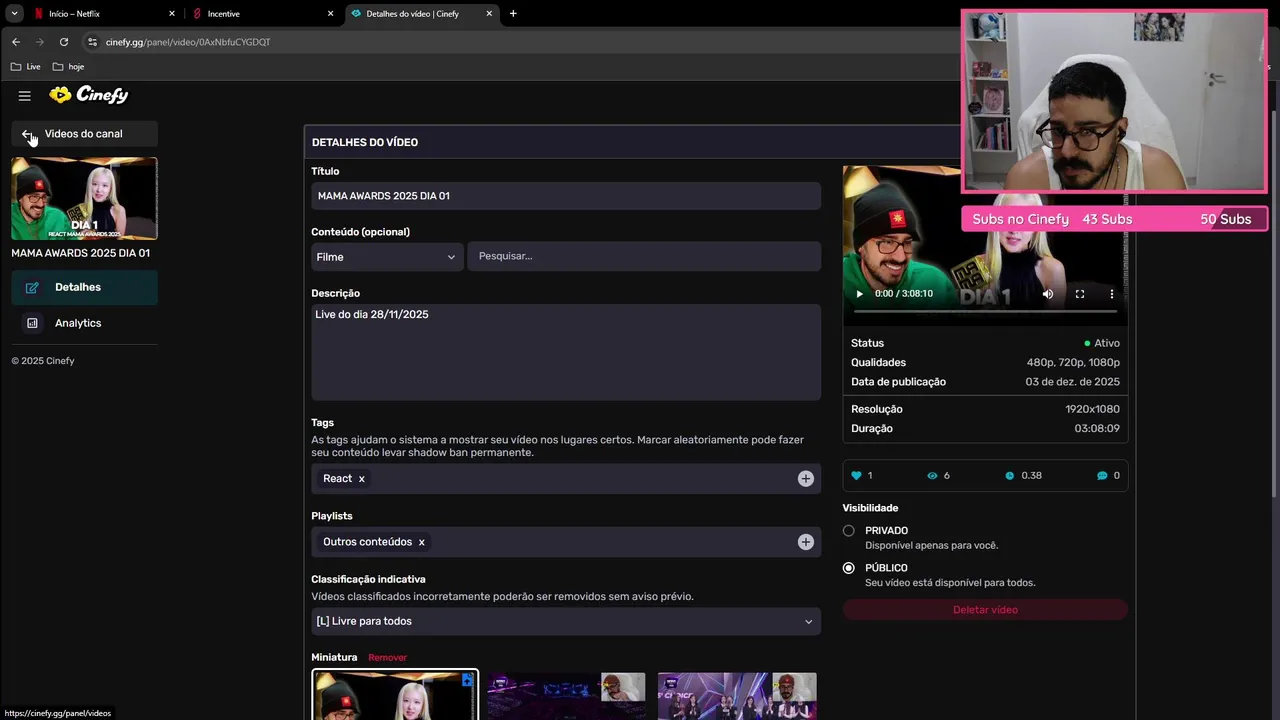Close the Início – Netflix tab
The image size is (1280, 720).
click(172, 14)
